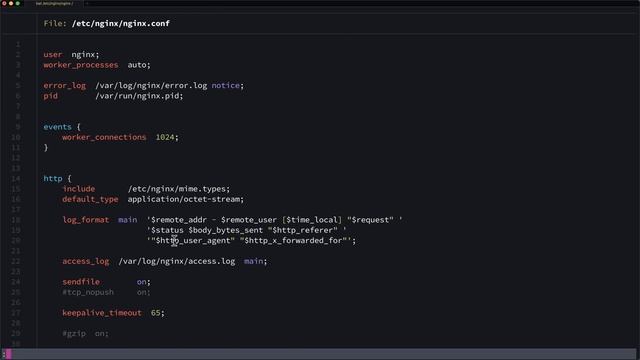
Task: Click the path /var/log/nginx/error.log
Action: (x=151, y=86)
